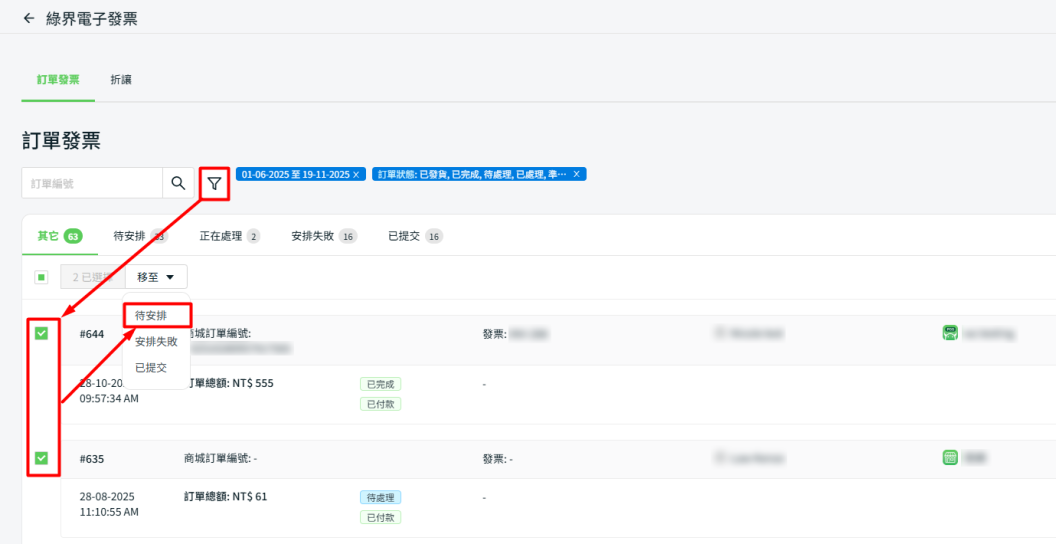The width and height of the screenshot is (1056, 544).
Task: Click the POS store icon on order #644
Action: [x=950, y=333]
